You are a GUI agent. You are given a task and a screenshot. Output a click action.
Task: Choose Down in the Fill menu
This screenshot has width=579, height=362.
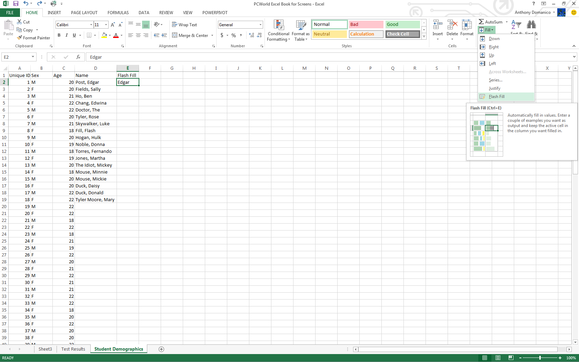point(506,39)
